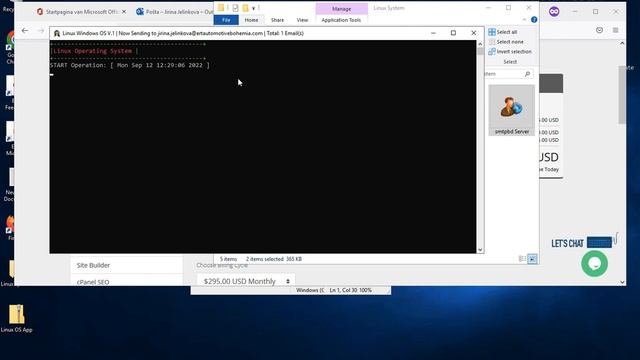Click the LET'S CHAT label

click(x=567, y=244)
